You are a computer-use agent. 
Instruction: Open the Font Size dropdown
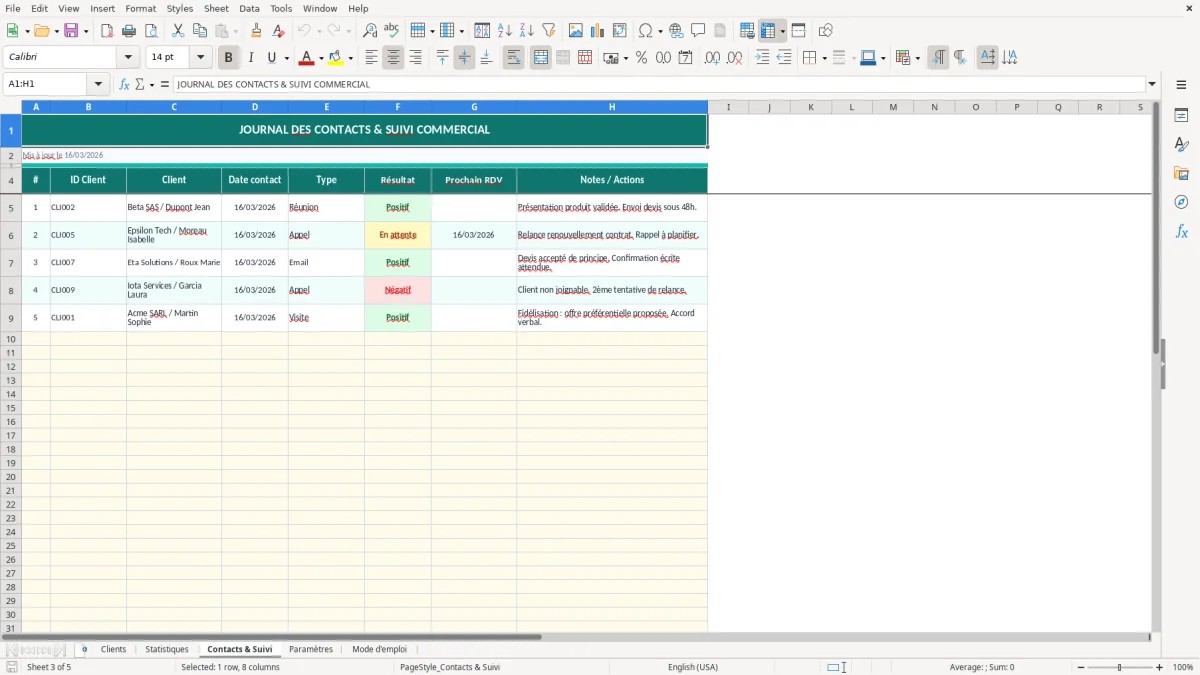(x=201, y=58)
